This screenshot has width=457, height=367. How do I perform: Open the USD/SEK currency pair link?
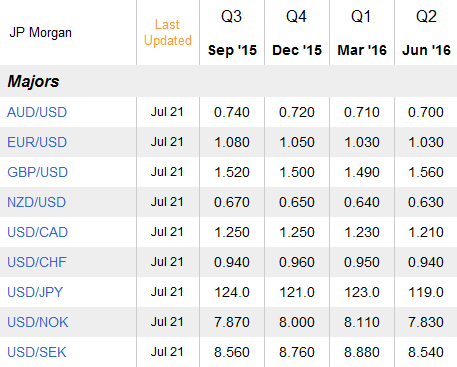coord(37,352)
